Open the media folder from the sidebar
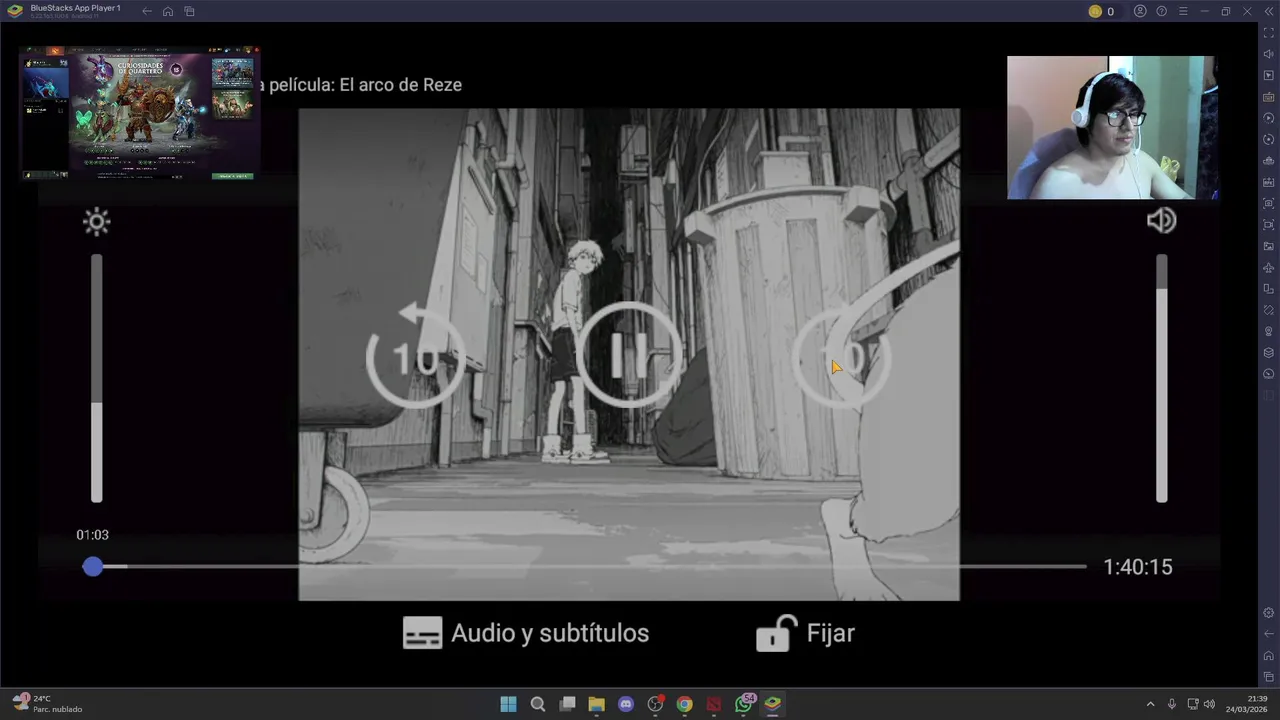This screenshot has height=720, width=1280. tap(1269, 246)
